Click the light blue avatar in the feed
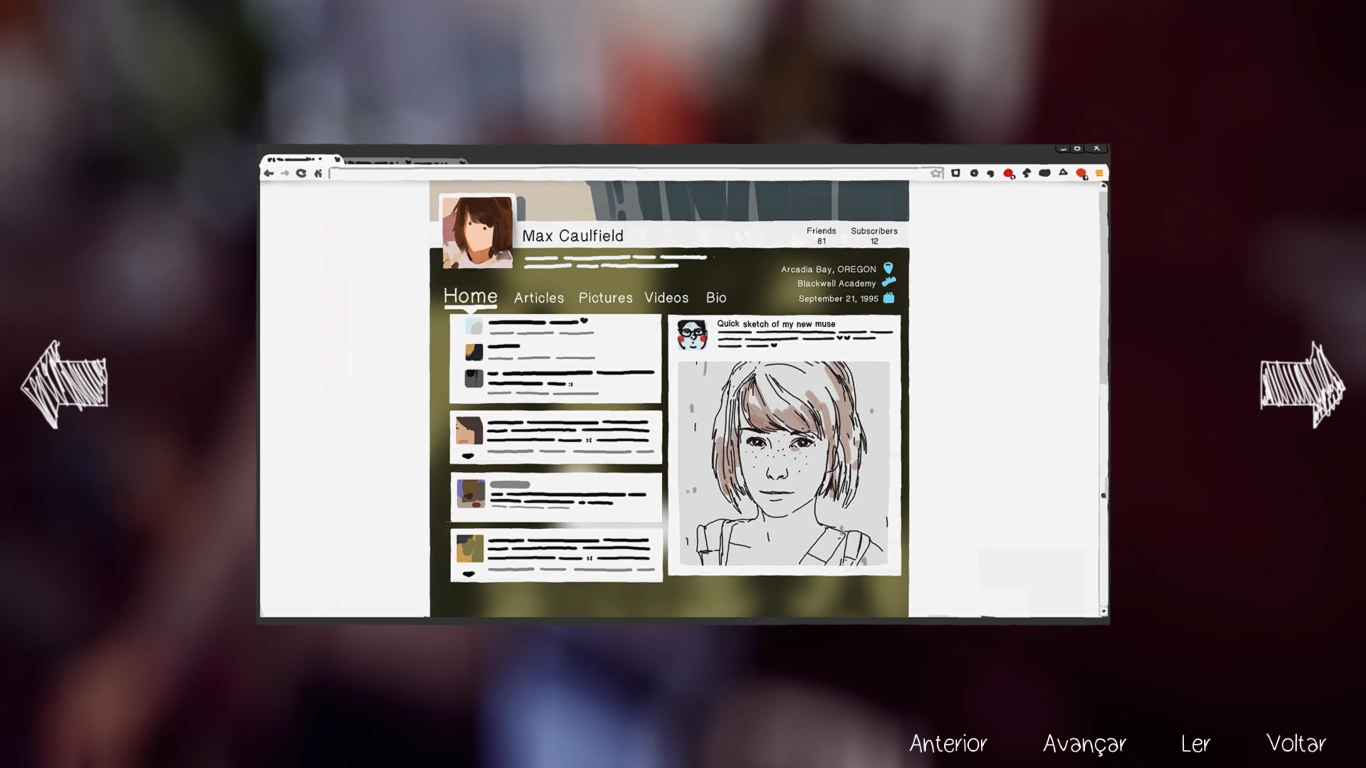The image size is (1366, 768). (474, 326)
